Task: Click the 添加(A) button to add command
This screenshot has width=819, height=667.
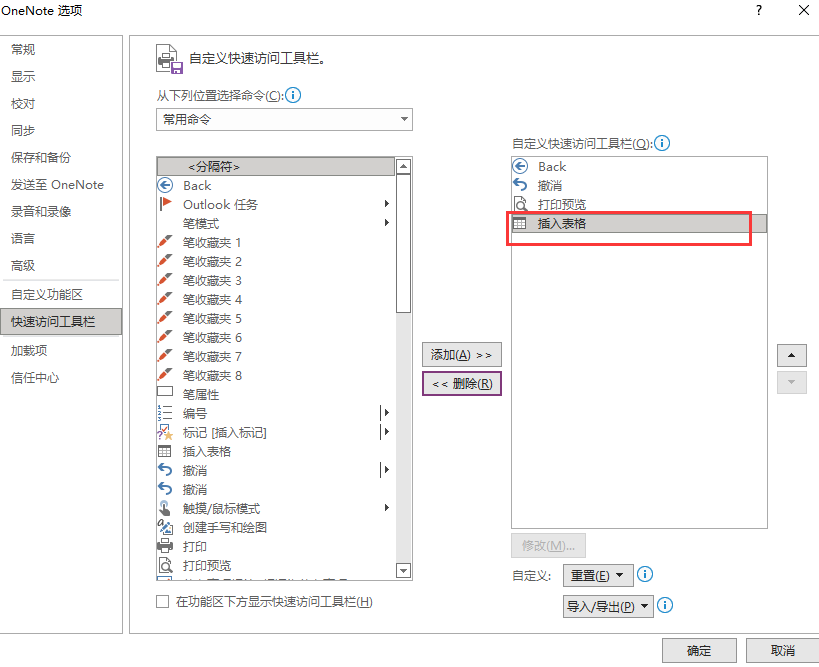Action: pos(461,354)
